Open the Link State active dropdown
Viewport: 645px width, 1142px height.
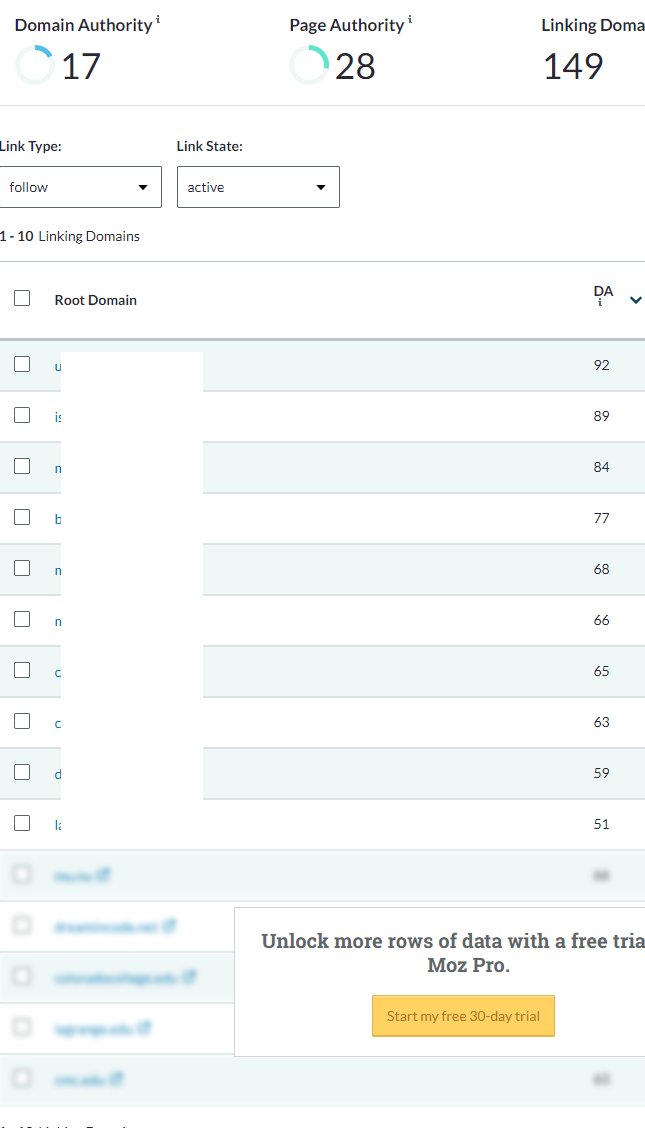click(x=258, y=187)
